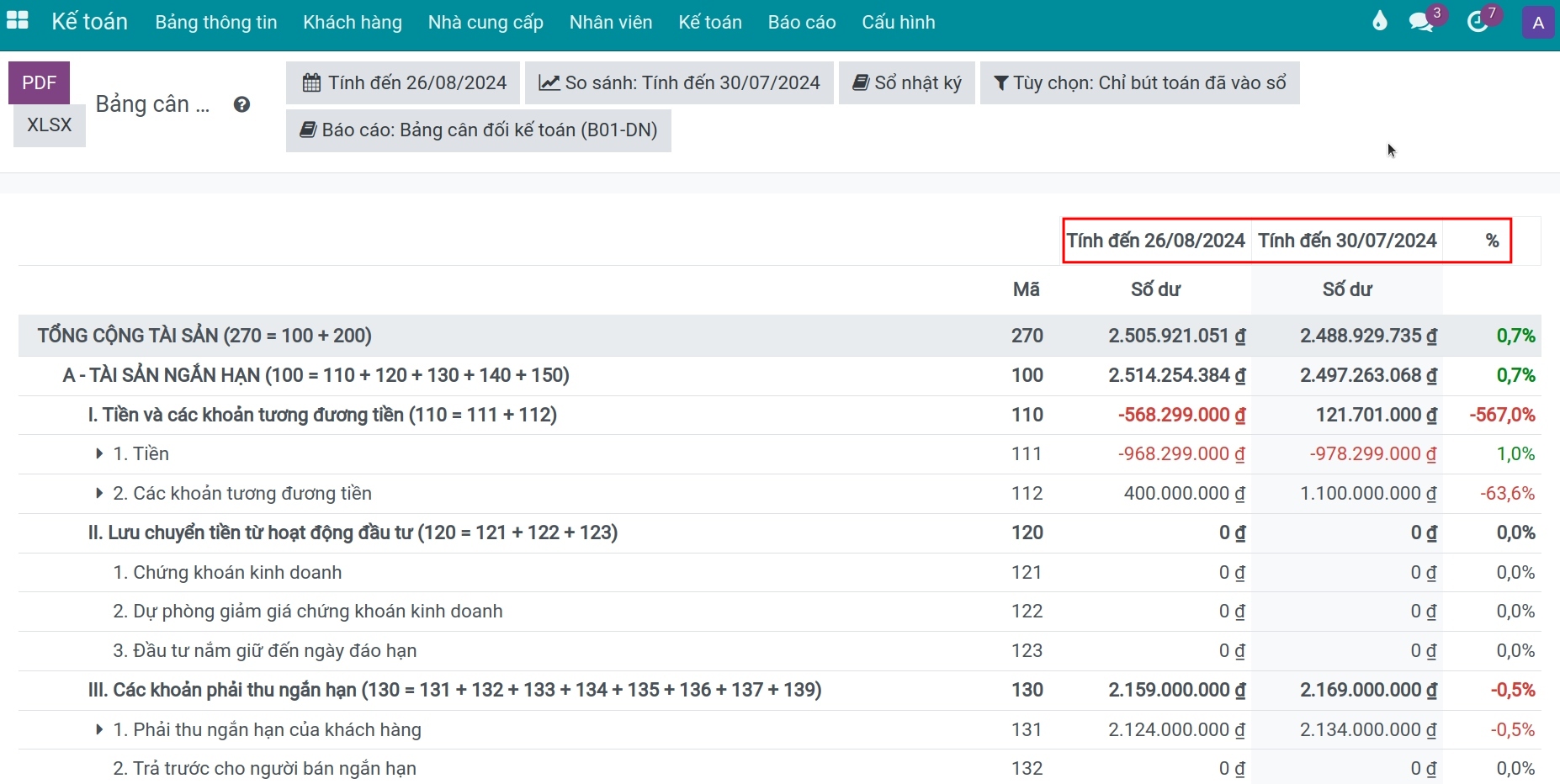This screenshot has width=1560, height=784.
Task: Open Khách hàng menu
Action: pyautogui.click(x=353, y=22)
